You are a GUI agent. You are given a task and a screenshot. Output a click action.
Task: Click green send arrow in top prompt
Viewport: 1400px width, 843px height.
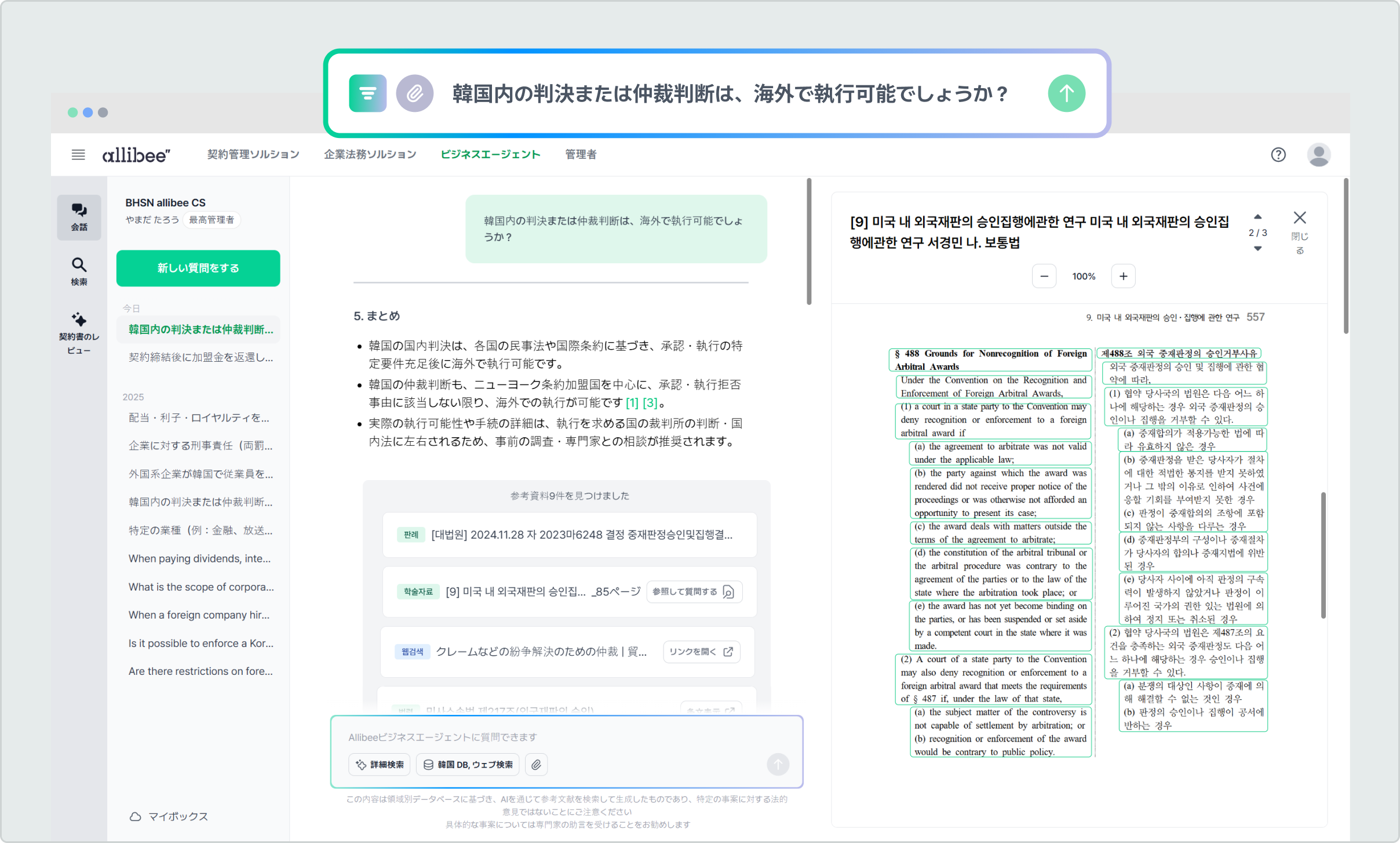1066,93
